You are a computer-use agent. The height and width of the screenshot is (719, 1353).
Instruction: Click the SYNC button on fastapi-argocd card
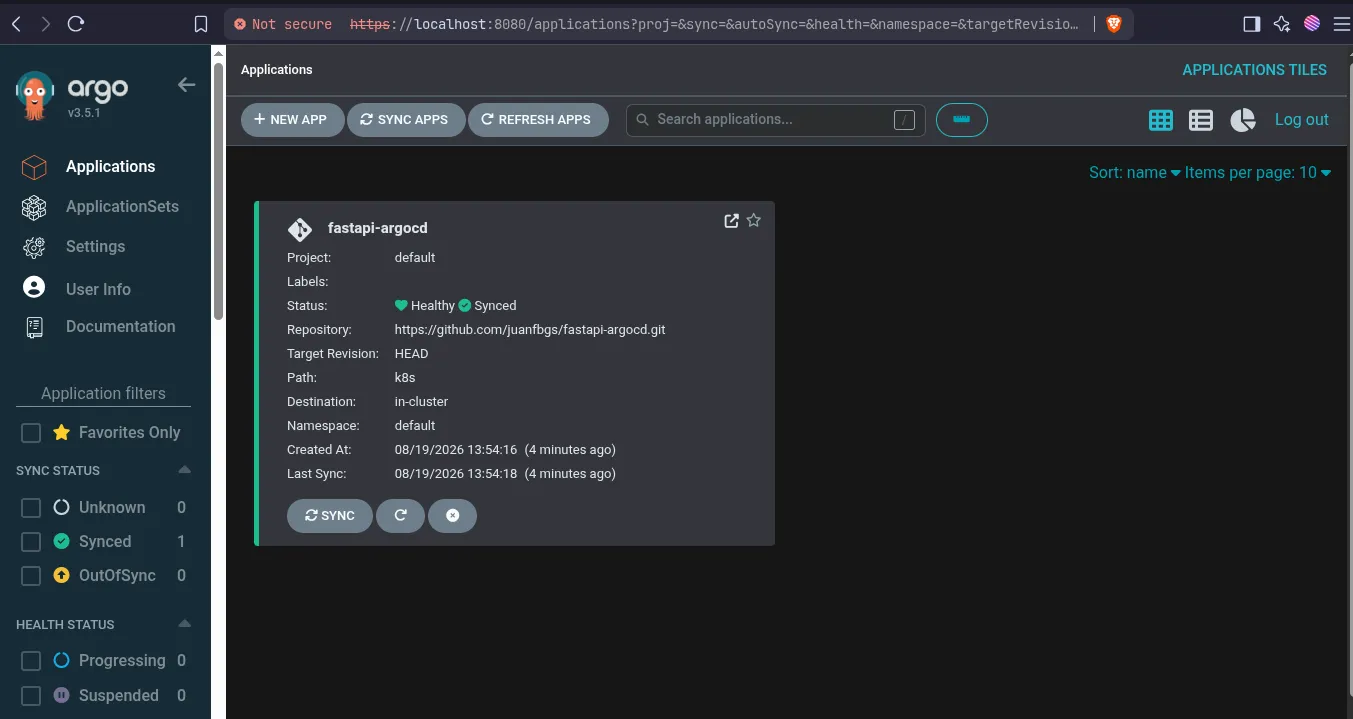330,516
